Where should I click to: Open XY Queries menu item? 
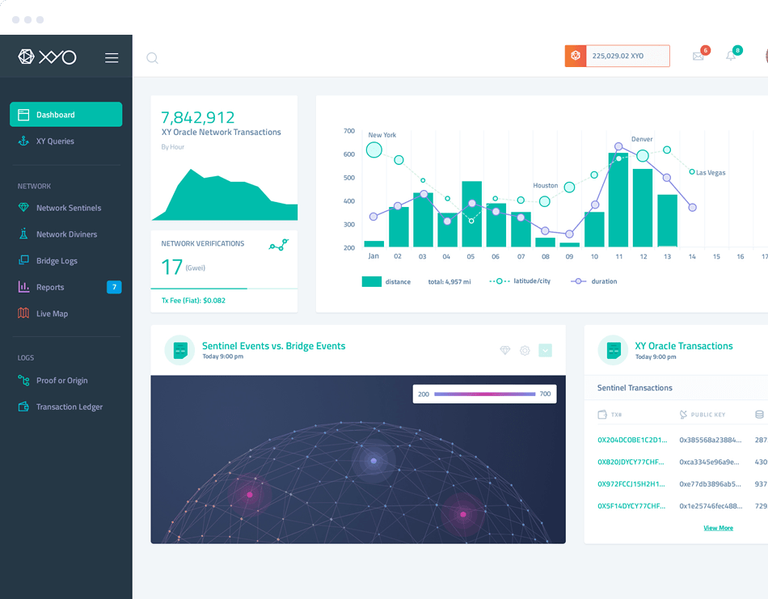click(55, 141)
